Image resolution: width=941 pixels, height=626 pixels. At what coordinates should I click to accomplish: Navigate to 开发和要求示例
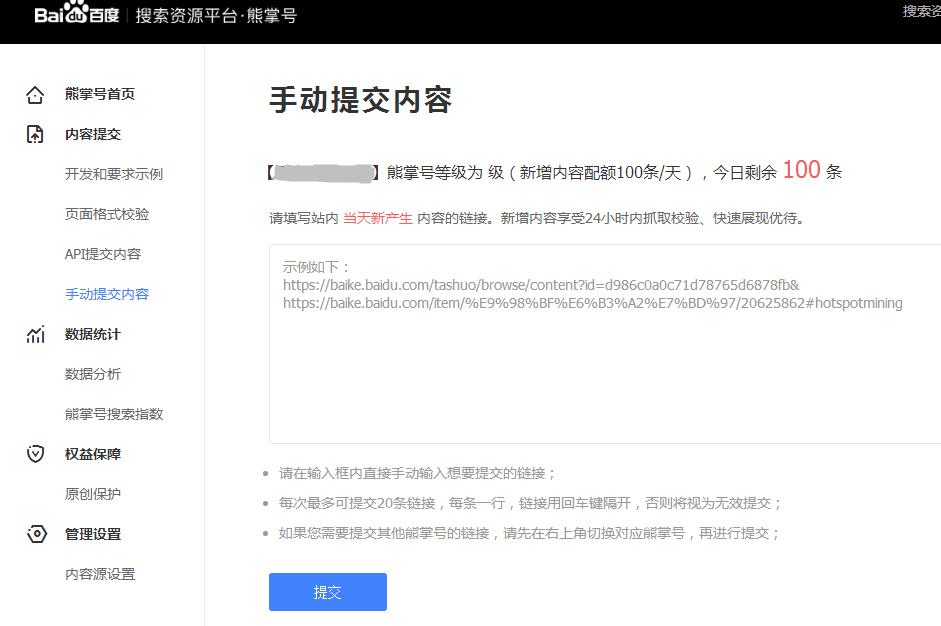click(112, 173)
